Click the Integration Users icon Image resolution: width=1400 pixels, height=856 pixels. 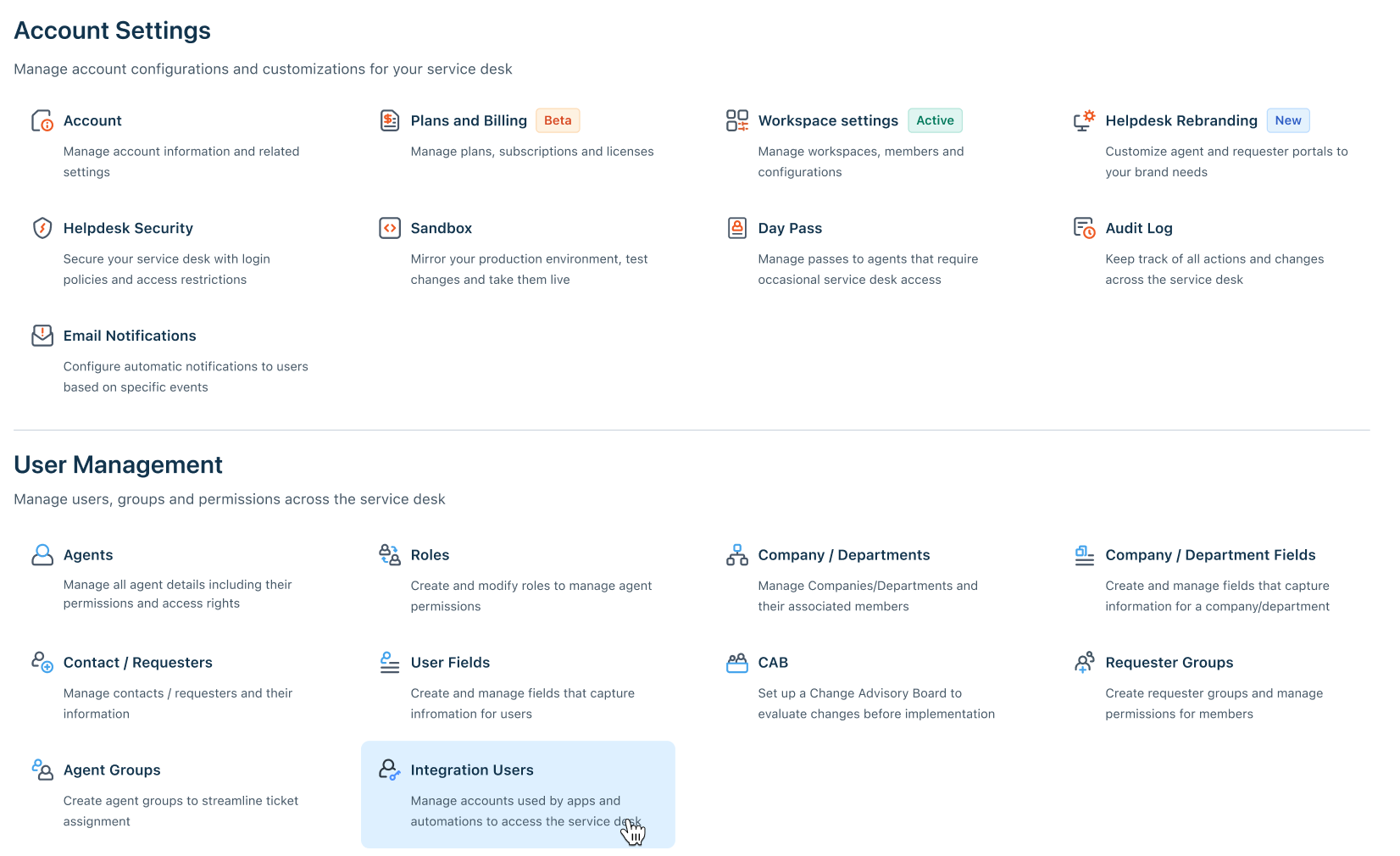point(390,770)
